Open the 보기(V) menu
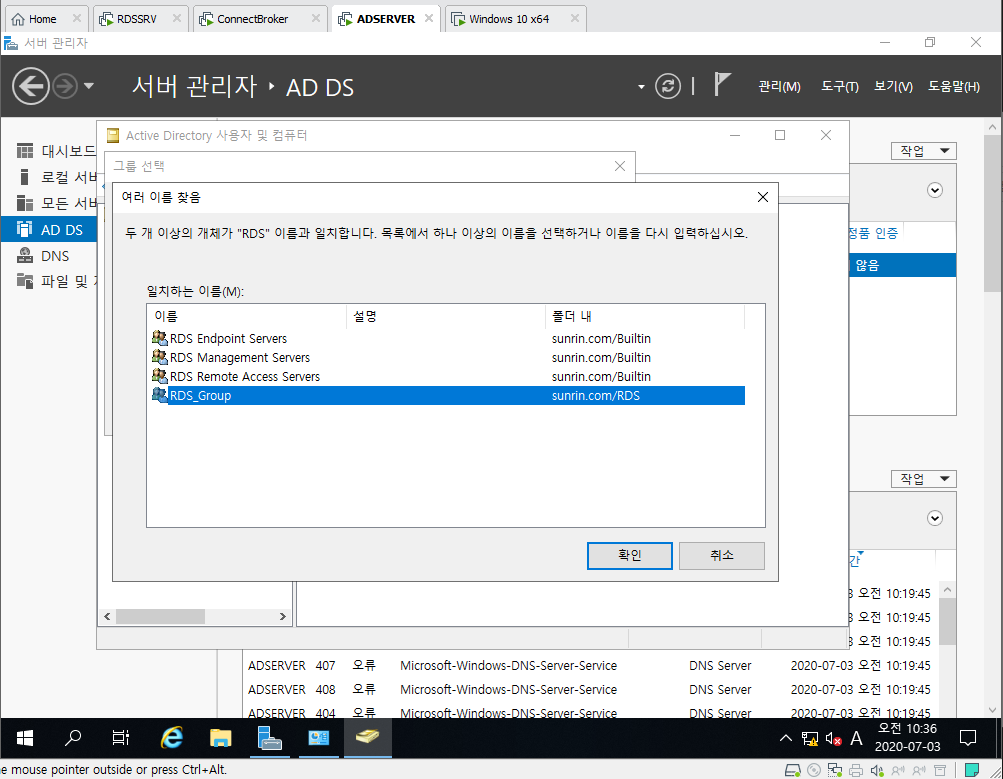Screen dimensions: 1003x779 coord(893,86)
